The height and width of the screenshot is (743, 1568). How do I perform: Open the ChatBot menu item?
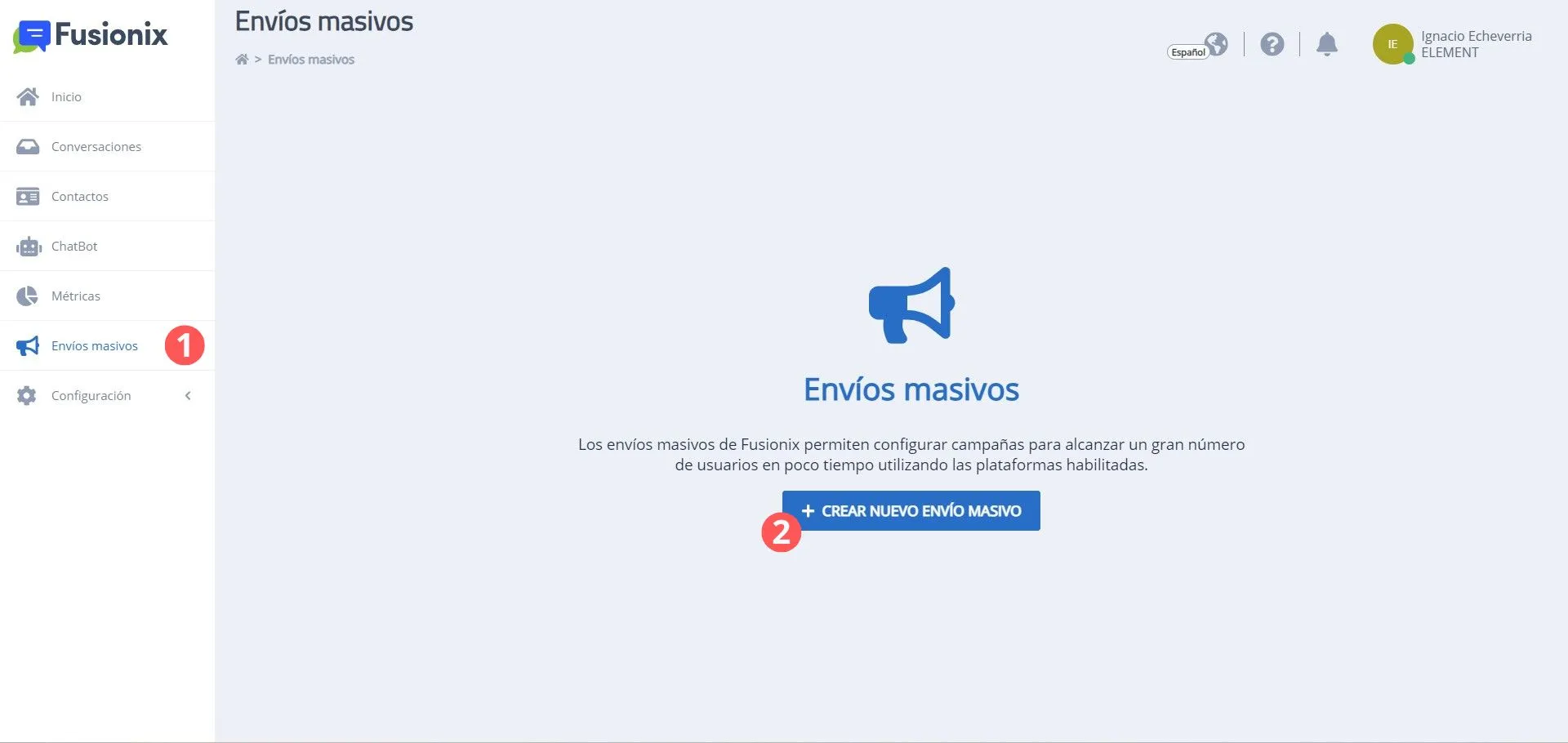[108, 246]
